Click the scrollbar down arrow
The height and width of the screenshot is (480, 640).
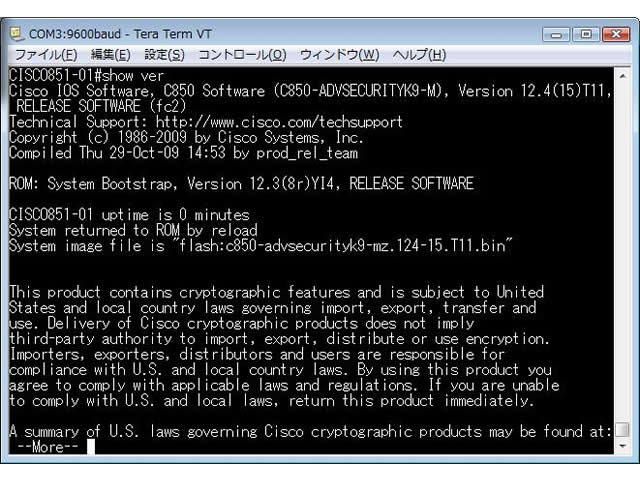622,446
